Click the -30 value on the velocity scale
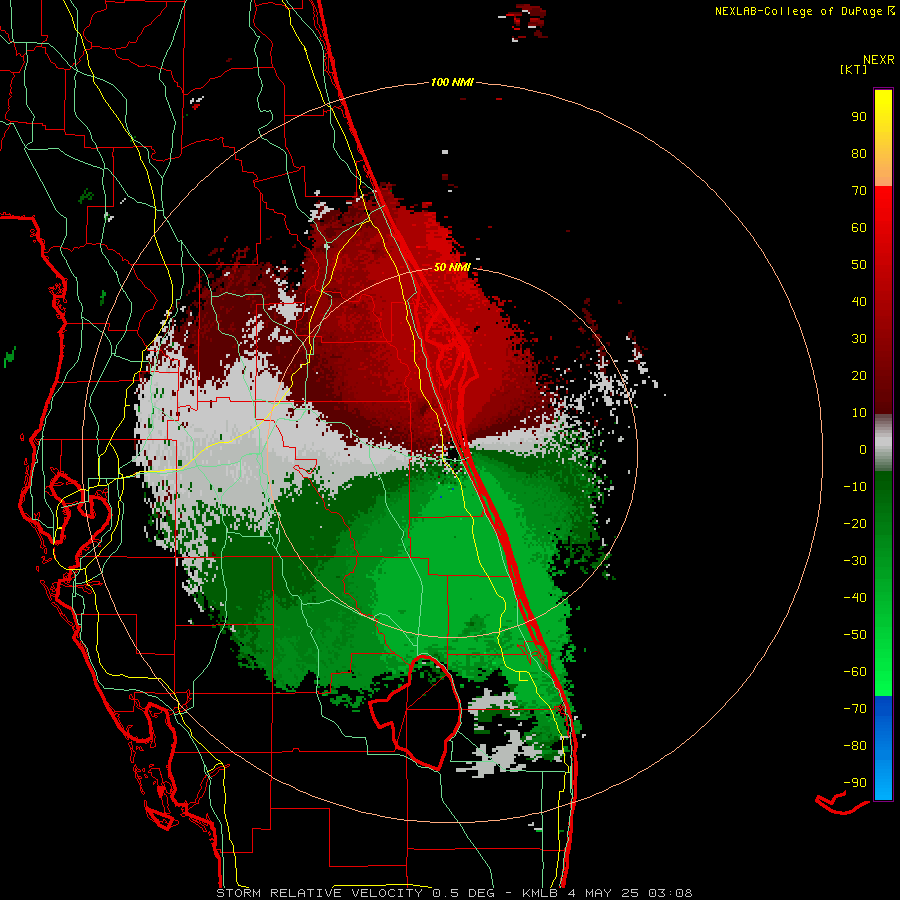The height and width of the screenshot is (900, 900). point(855,561)
